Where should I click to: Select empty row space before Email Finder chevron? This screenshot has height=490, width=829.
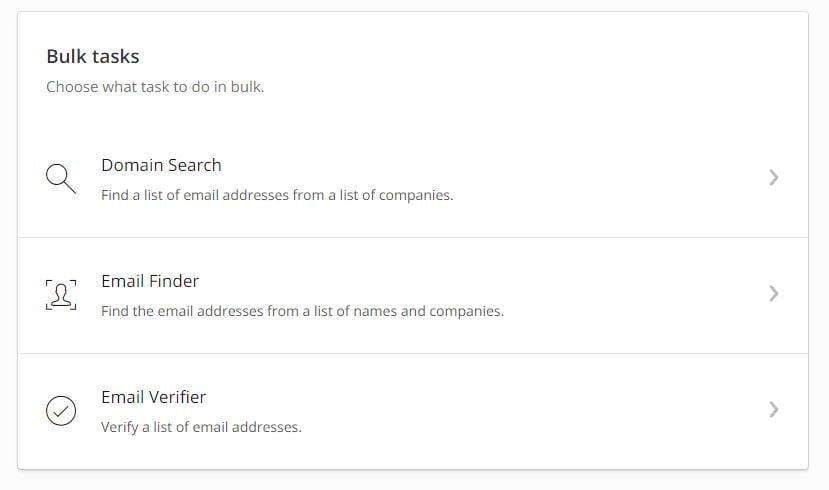tap(634, 293)
